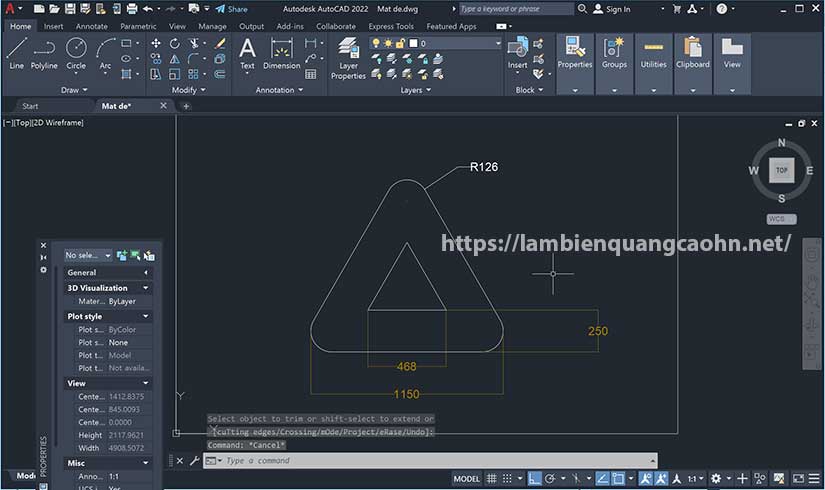
Task: Expand the Modify panel dropdown
Action: click(x=188, y=90)
